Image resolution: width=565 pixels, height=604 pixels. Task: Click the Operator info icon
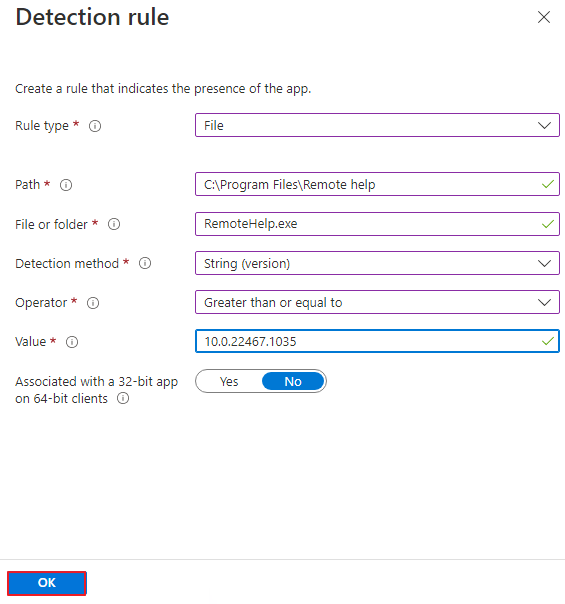93,303
